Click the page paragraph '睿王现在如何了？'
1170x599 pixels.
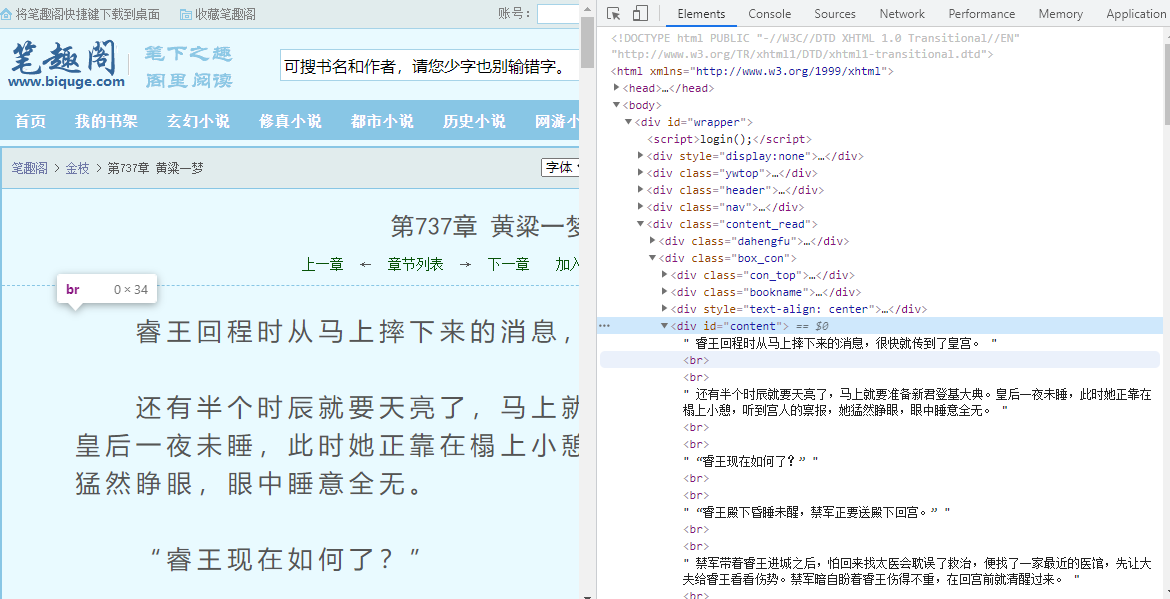287,557
